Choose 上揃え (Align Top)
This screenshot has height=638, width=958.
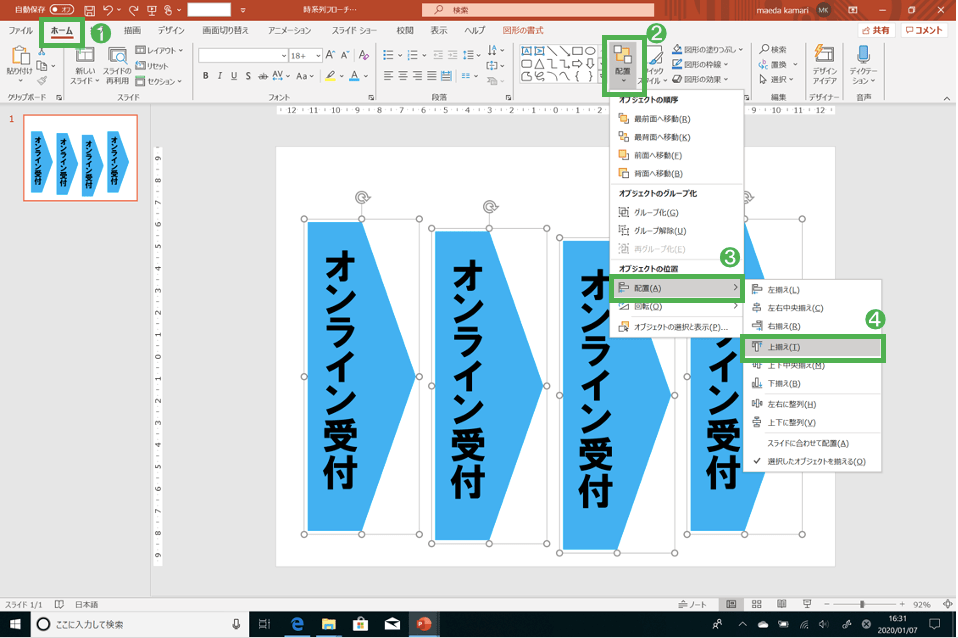click(x=813, y=347)
